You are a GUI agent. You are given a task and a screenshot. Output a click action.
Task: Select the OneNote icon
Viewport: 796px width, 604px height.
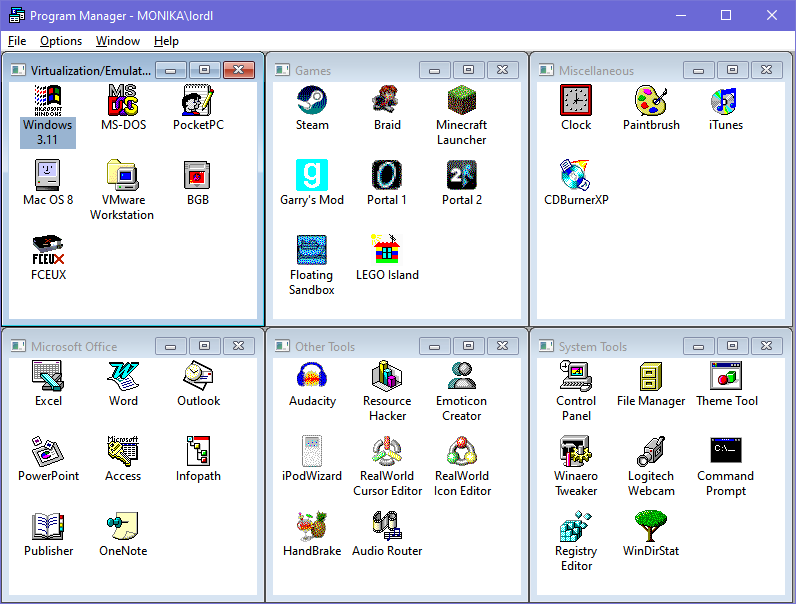[123, 526]
